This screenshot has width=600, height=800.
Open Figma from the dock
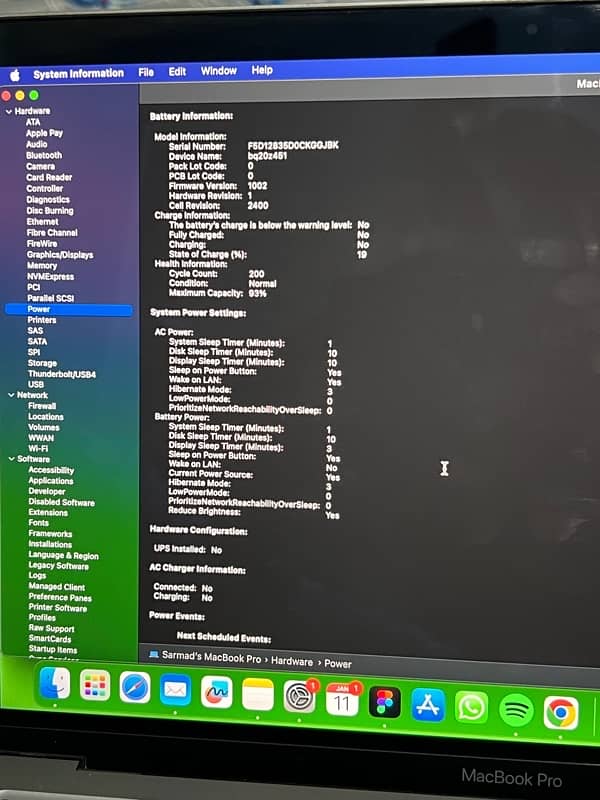tap(383, 702)
